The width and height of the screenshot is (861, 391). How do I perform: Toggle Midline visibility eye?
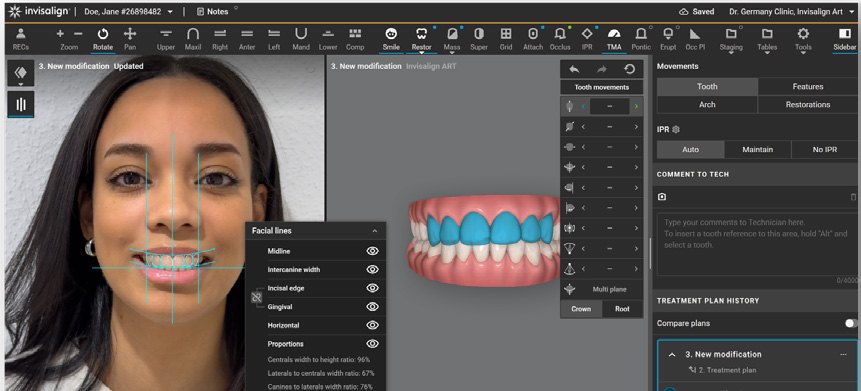coord(372,251)
